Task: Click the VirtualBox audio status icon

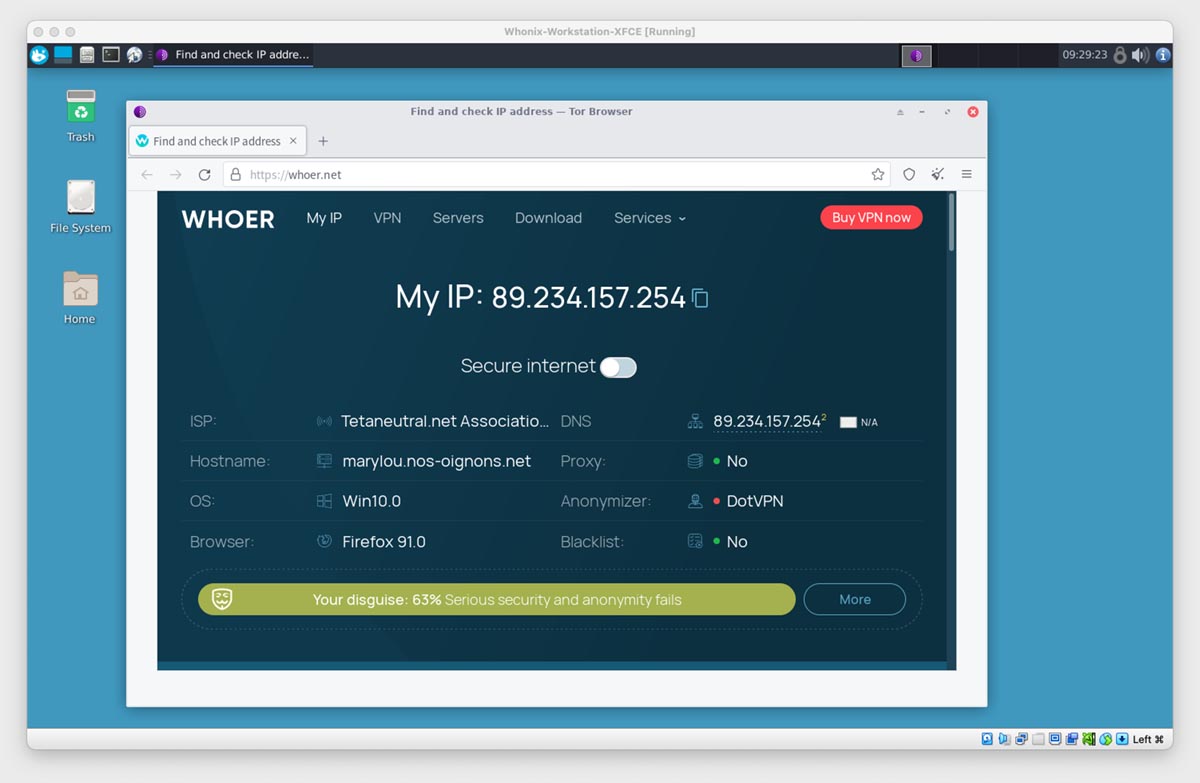Action: pyautogui.click(x=1004, y=739)
